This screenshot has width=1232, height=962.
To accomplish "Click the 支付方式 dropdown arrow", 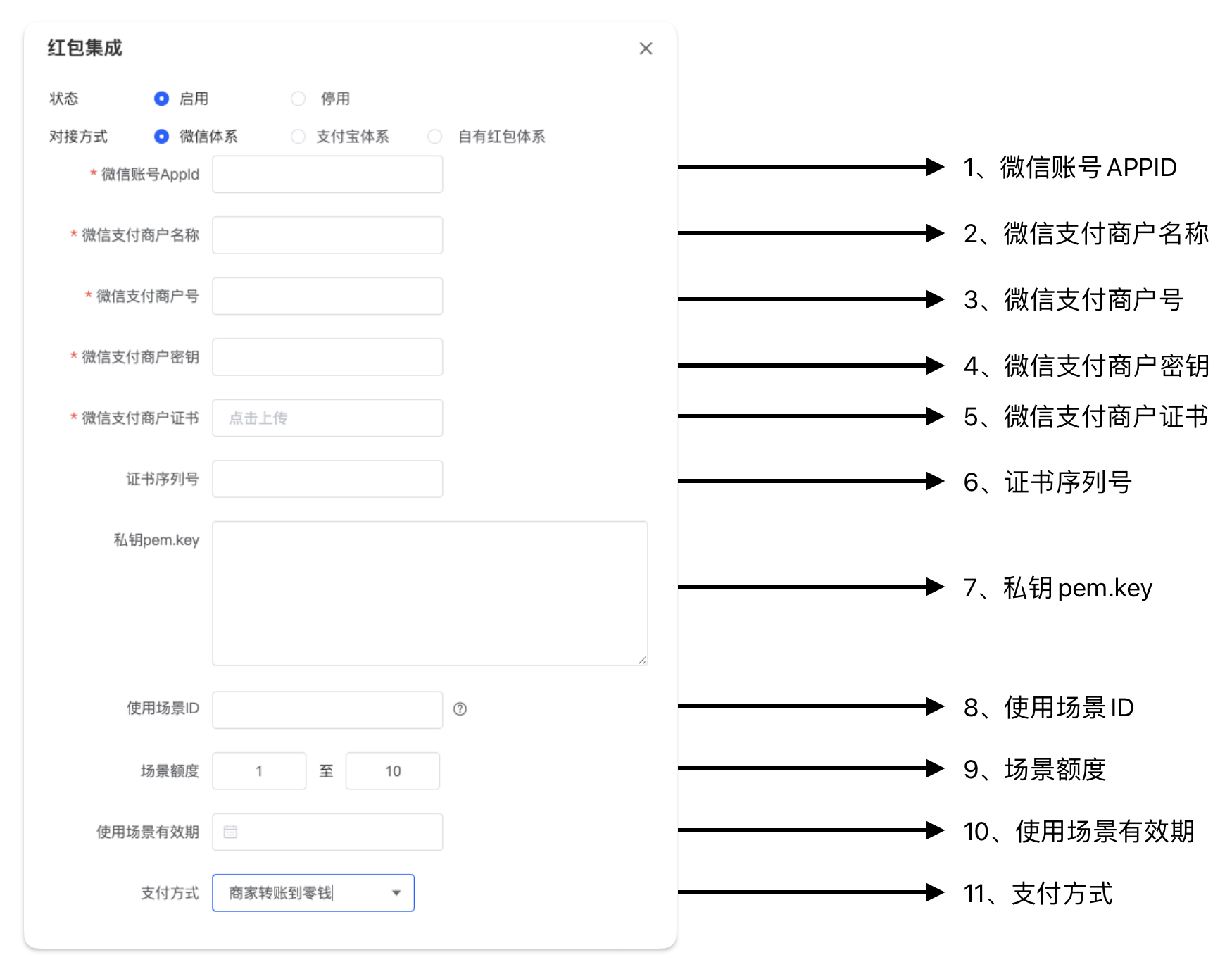I will [396, 893].
